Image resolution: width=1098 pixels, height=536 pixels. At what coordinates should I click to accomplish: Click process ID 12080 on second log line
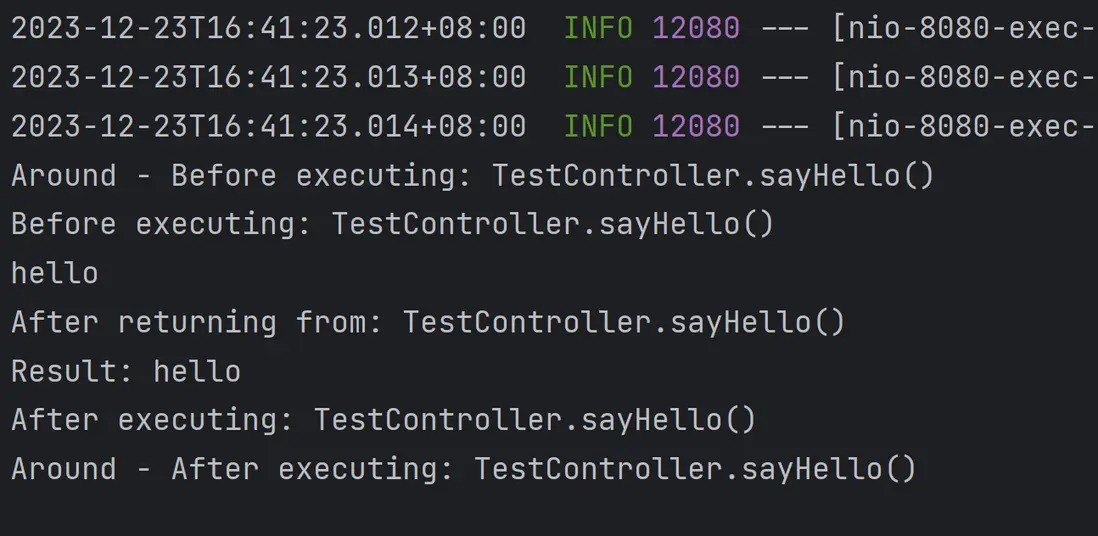[x=696, y=77]
